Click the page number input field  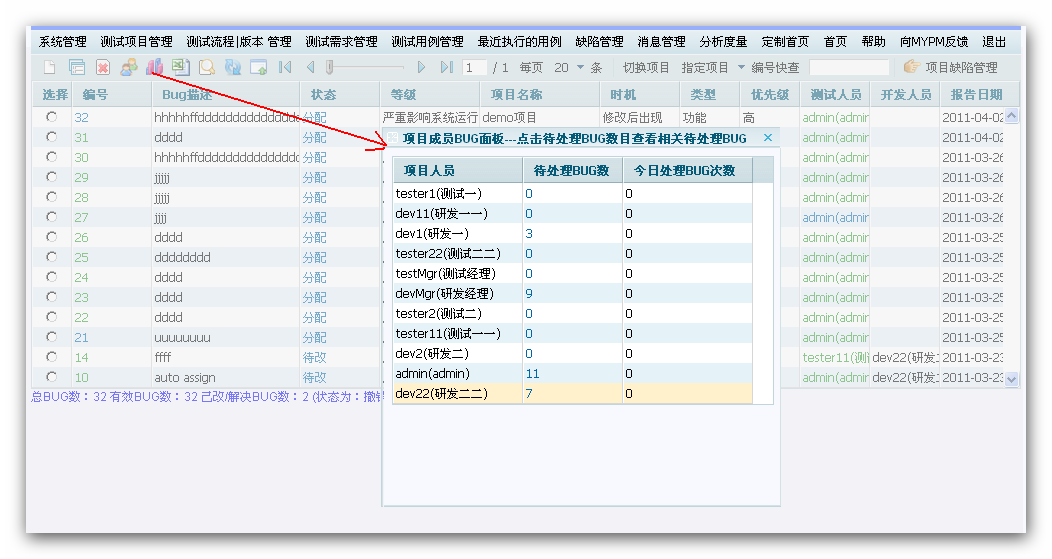(474, 67)
